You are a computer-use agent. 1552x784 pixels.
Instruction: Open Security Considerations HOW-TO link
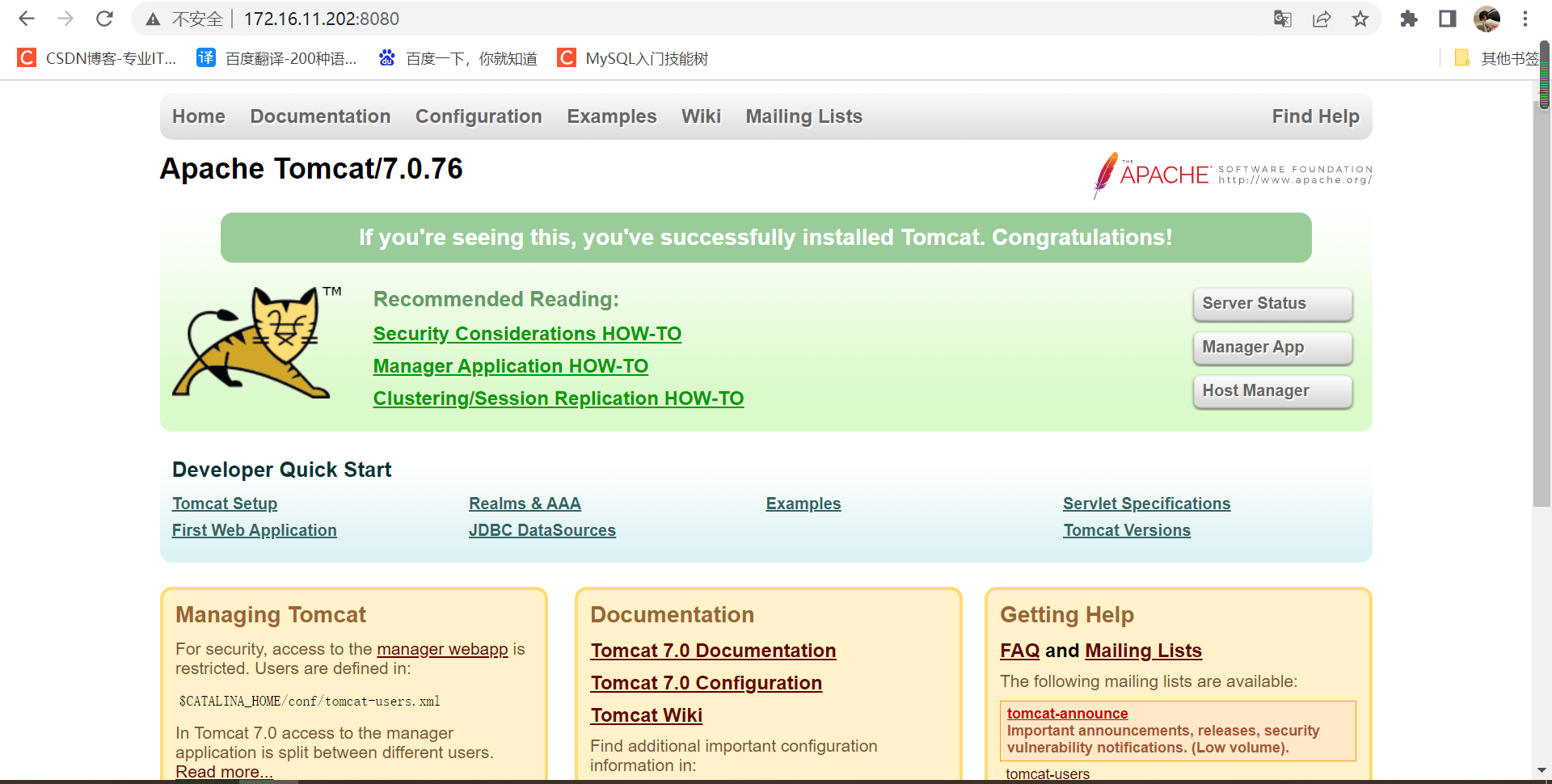coord(527,334)
